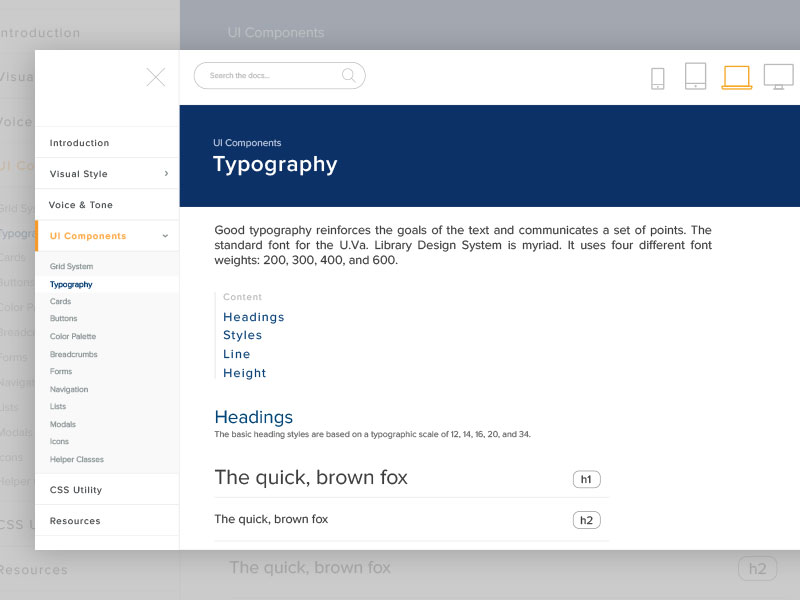Open Lists submenu item
Image resolution: width=800 pixels, height=600 pixels.
[58, 407]
